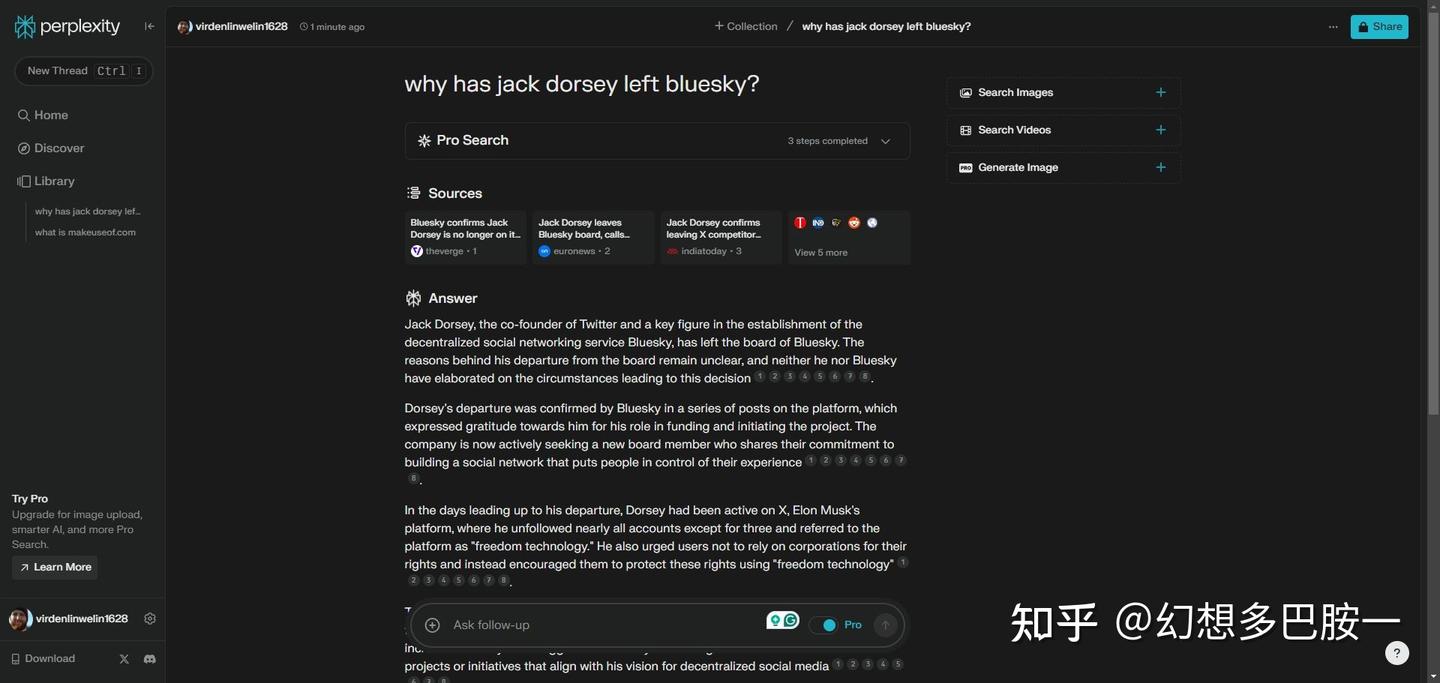The height and width of the screenshot is (683, 1440).
Task: Click the Ask follow-up input field
Action: [x=600, y=625]
